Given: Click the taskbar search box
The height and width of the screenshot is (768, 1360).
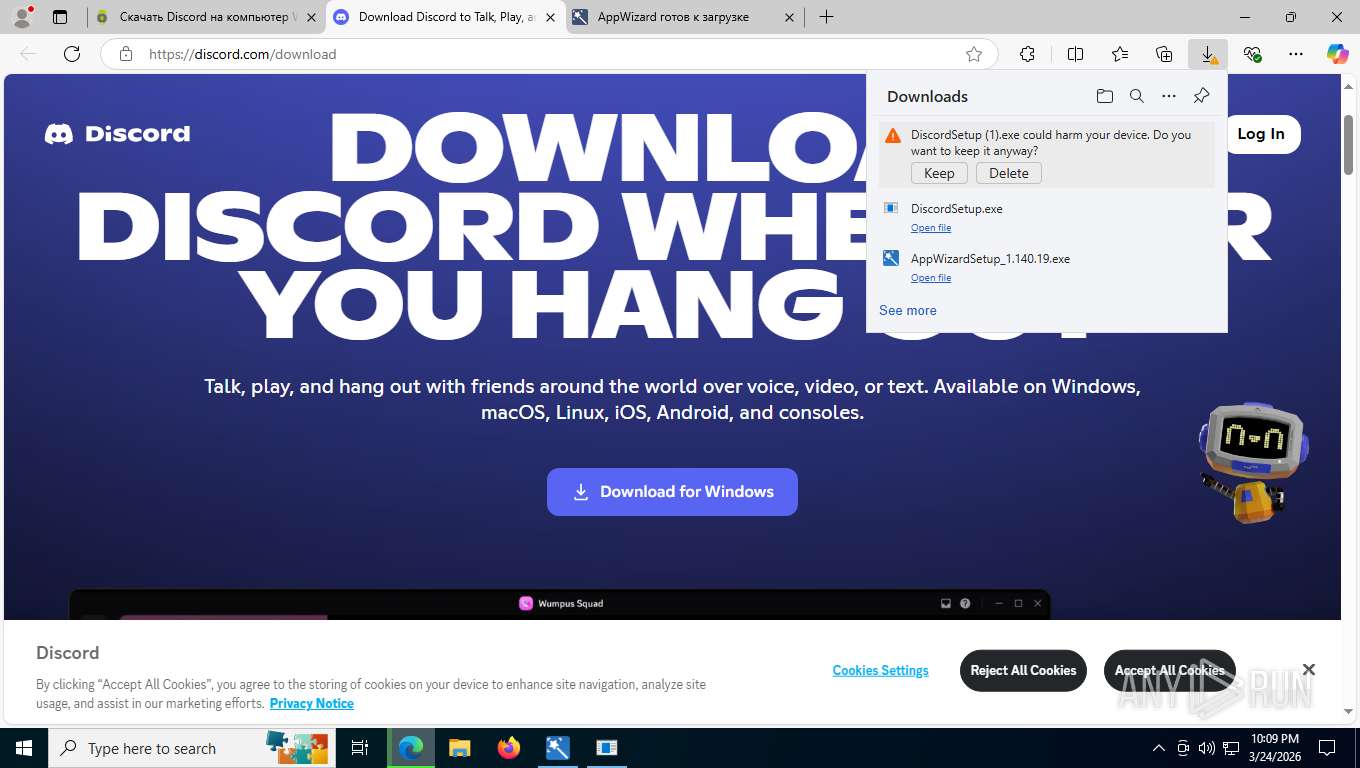Looking at the screenshot, I should 192,748.
